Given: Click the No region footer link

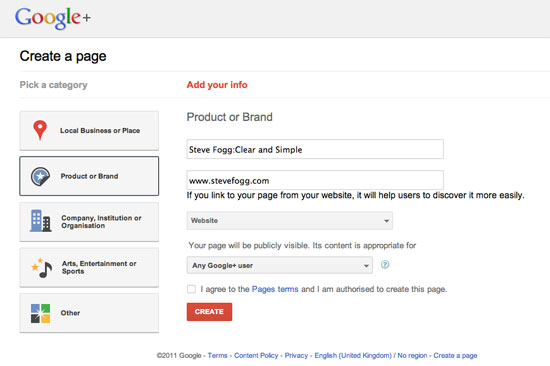Looking at the screenshot, I should pyautogui.click(x=412, y=355).
